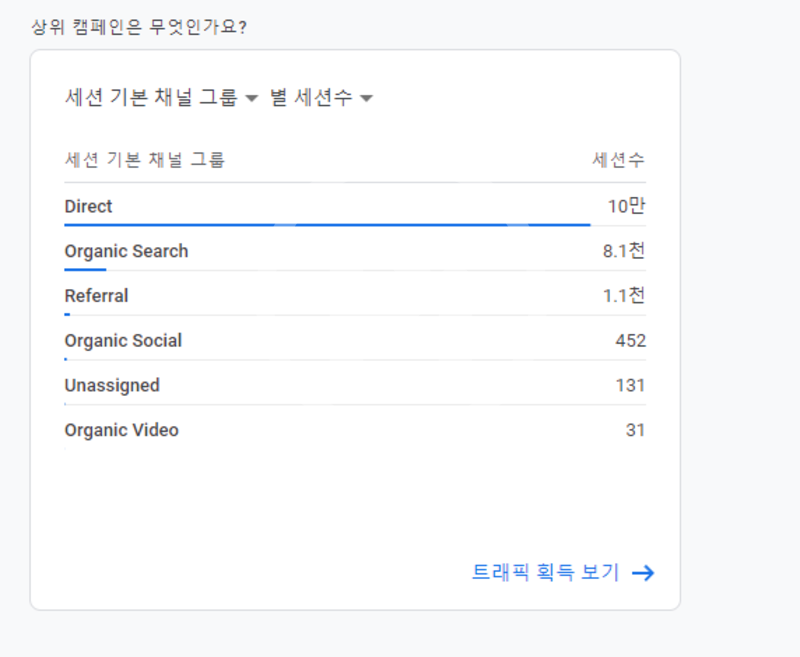This screenshot has height=657, width=800.
Task: Click the Organic Video channel label
Action: [x=121, y=430]
